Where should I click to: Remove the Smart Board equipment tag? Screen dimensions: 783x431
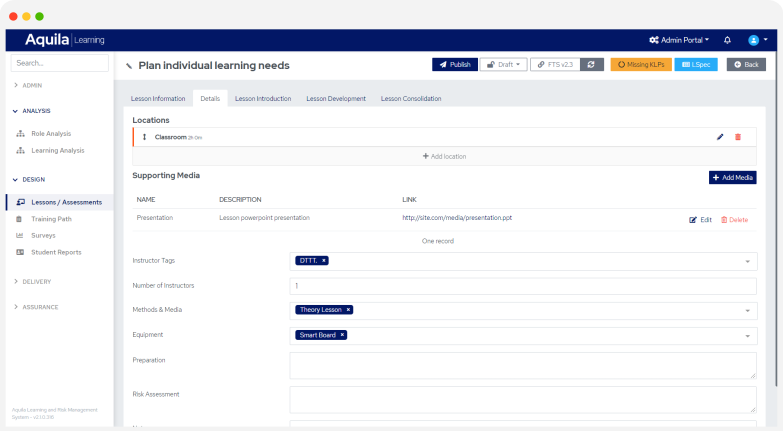pyautogui.click(x=342, y=335)
